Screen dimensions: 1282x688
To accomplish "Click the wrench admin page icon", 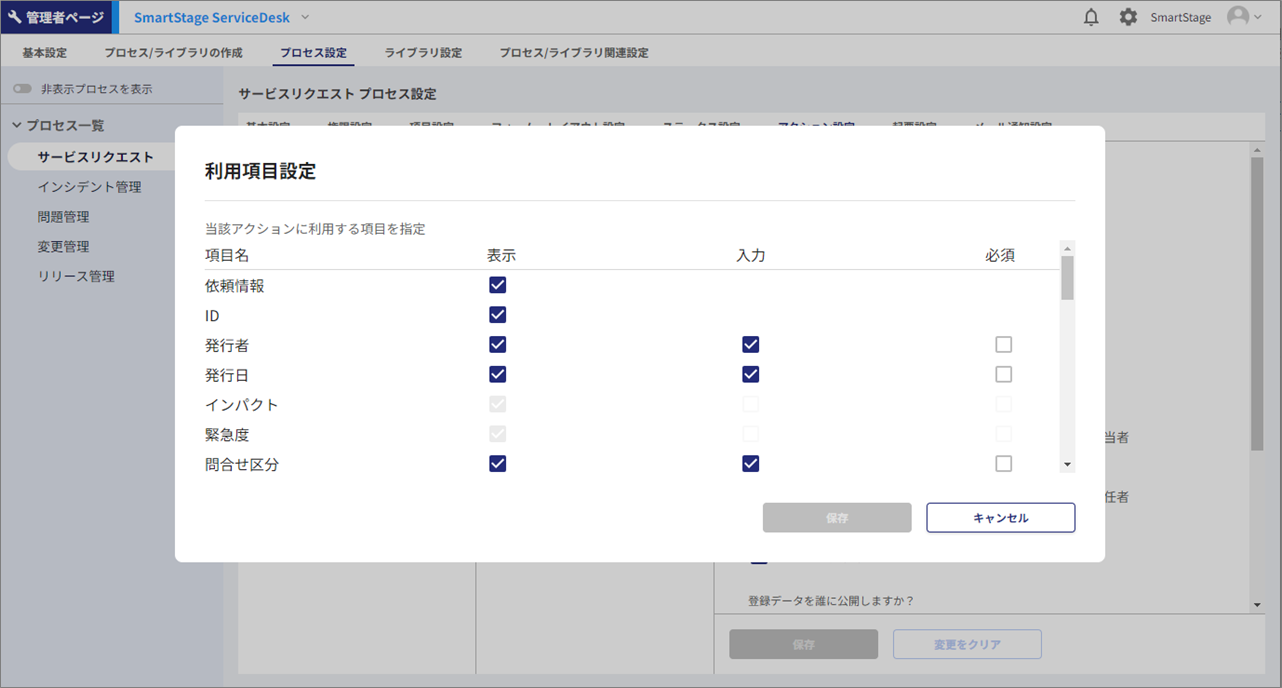I will click(x=15, y=17).
